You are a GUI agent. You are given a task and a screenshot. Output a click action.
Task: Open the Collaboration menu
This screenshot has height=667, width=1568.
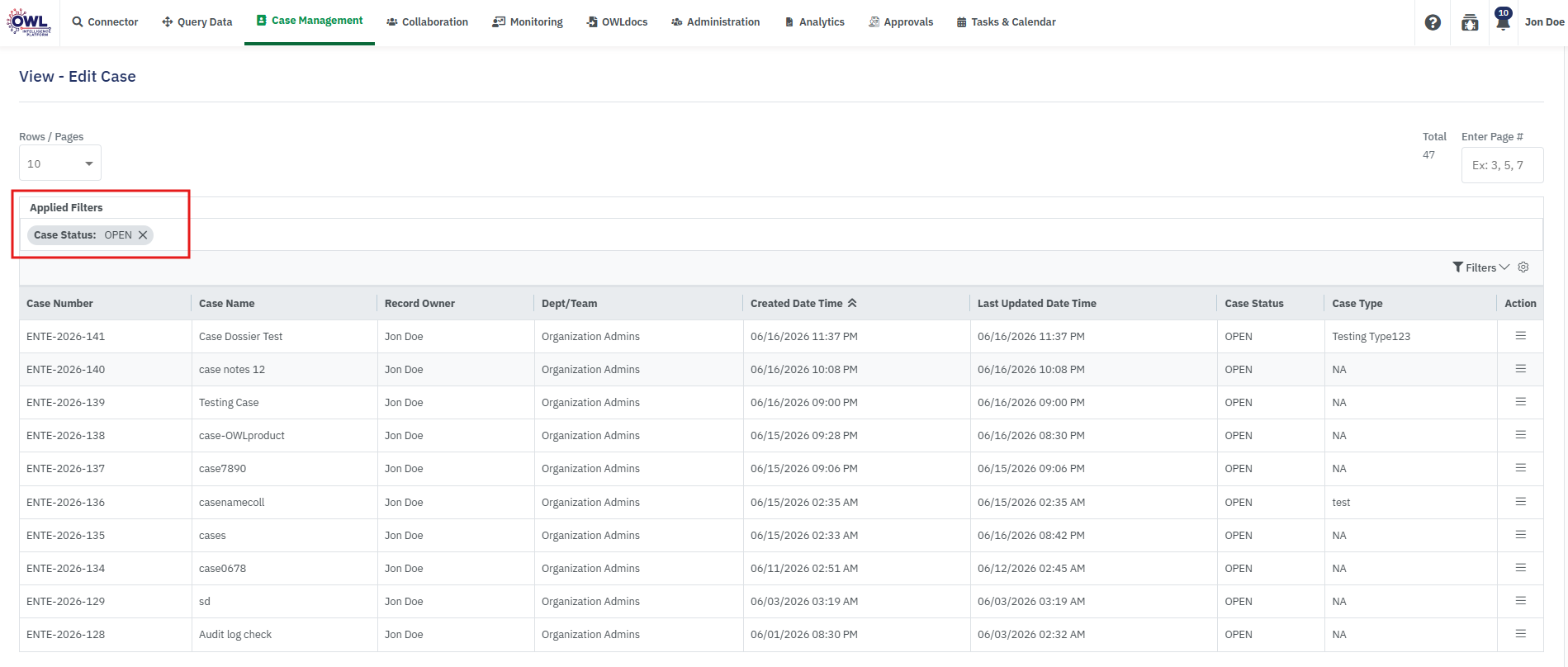[x=428, y=22]
